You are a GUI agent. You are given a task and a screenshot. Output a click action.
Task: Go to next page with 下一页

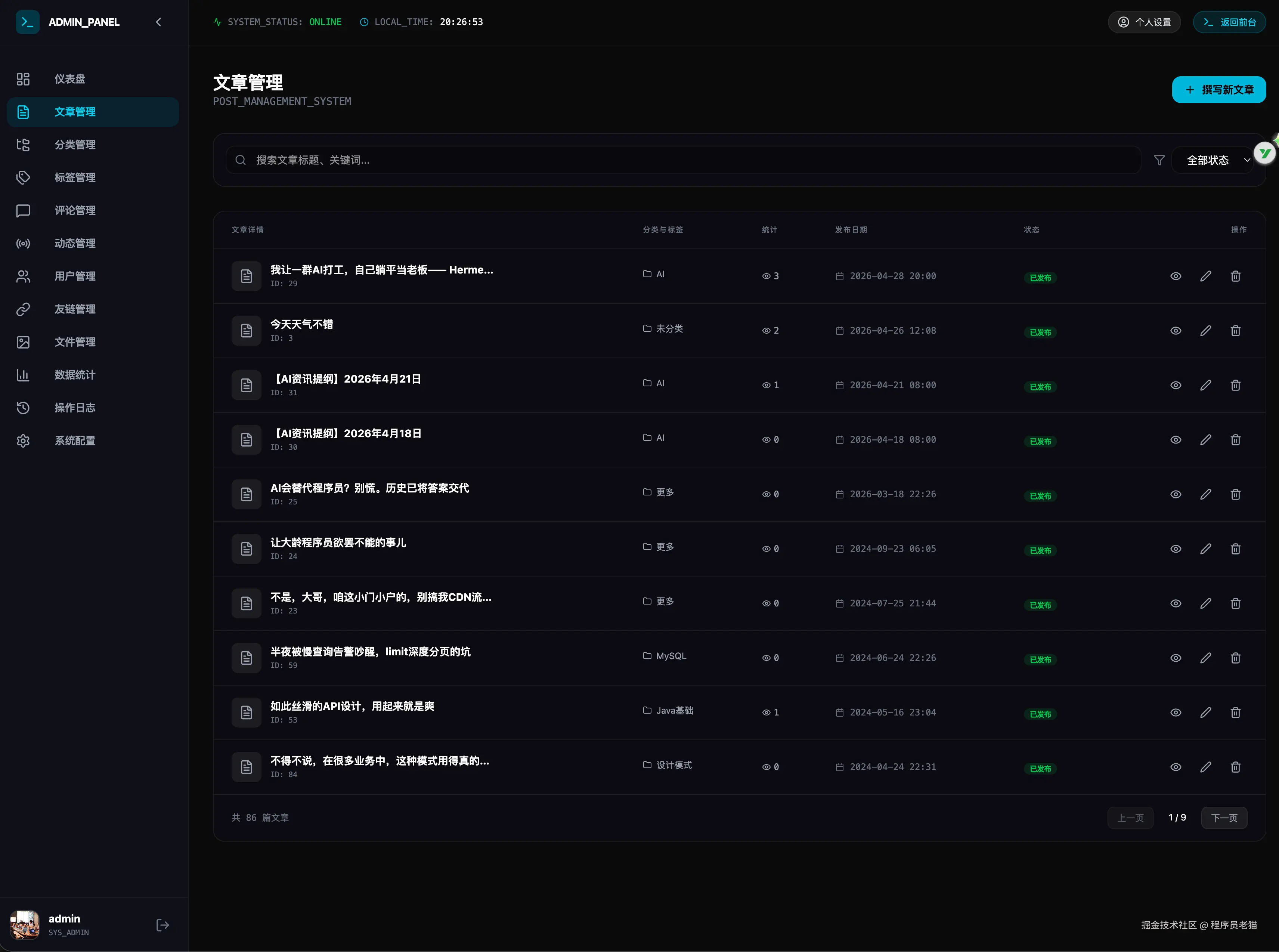click(x=1224, y=818)
